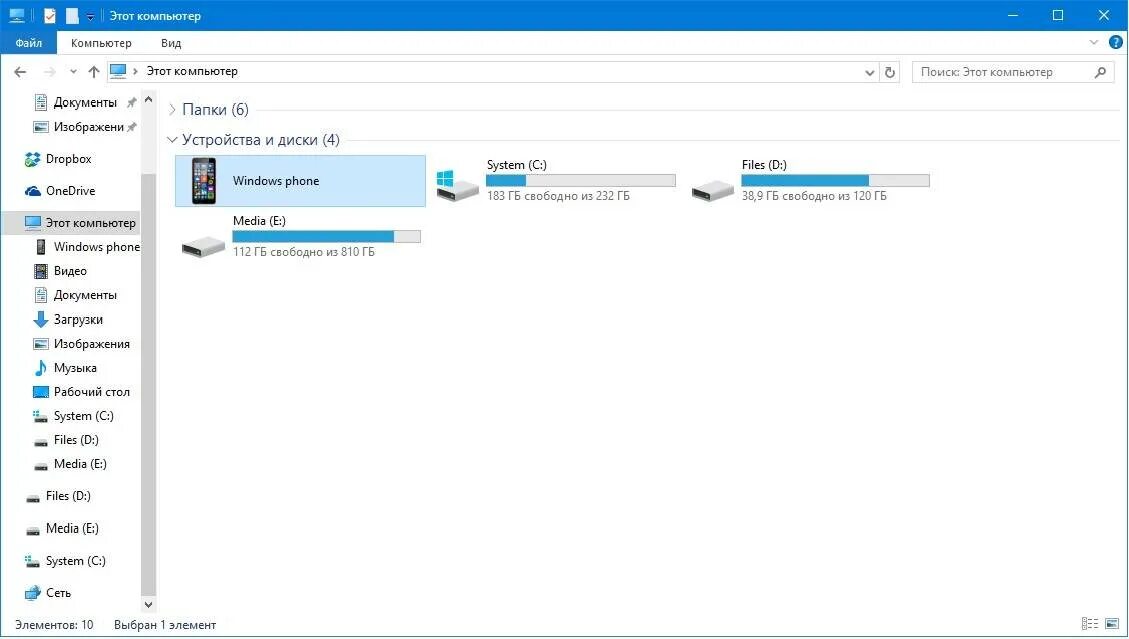Screen dimensions: 1129x639
Task: Click the System (C:) usage bar
Action: tap(581, 181)
